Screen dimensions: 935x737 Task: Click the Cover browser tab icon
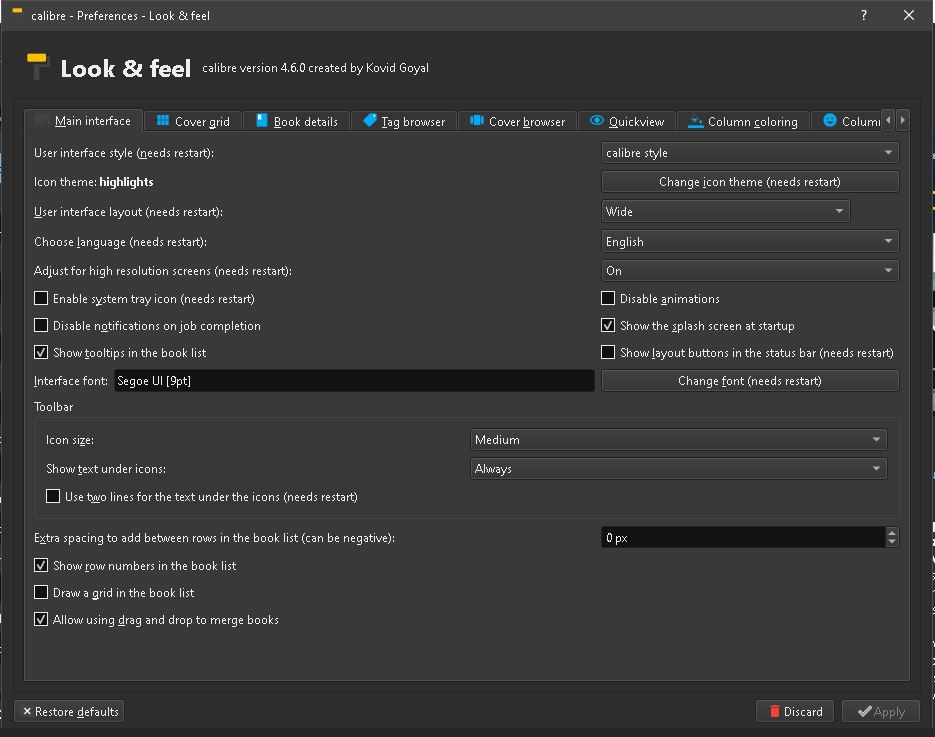476,120
